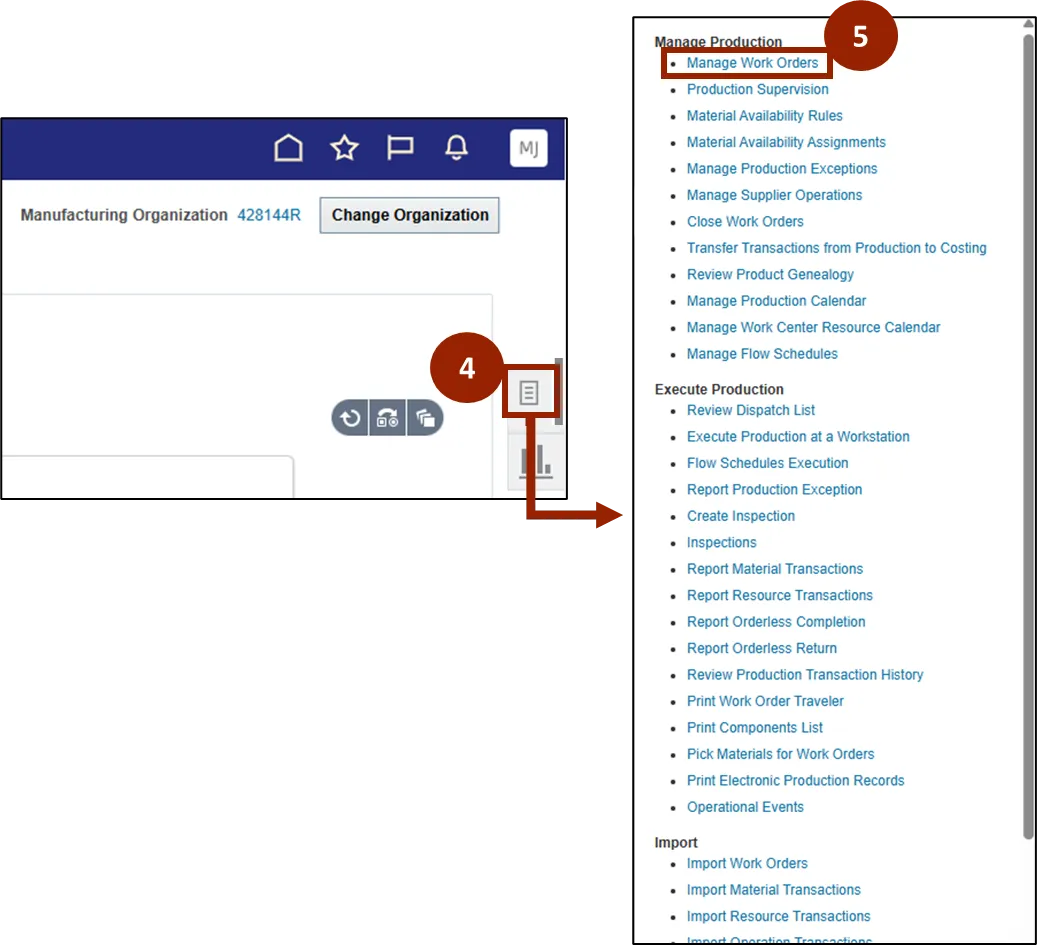Open Material Availability Rules
The height and width of the screenshot is (945, 1037).
click(765, 116)
